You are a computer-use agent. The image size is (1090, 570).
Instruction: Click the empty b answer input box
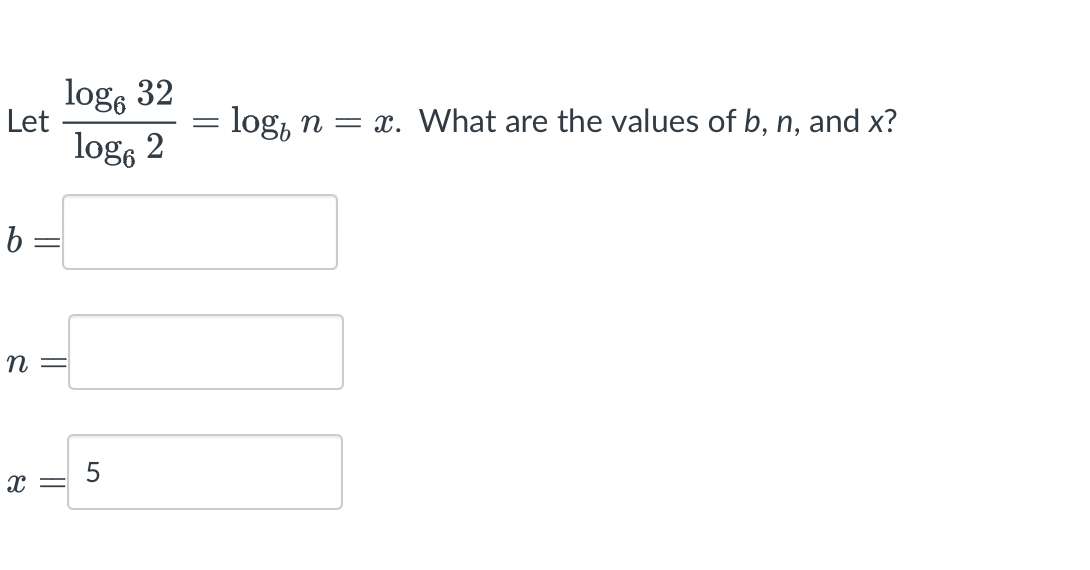(200, 232)
